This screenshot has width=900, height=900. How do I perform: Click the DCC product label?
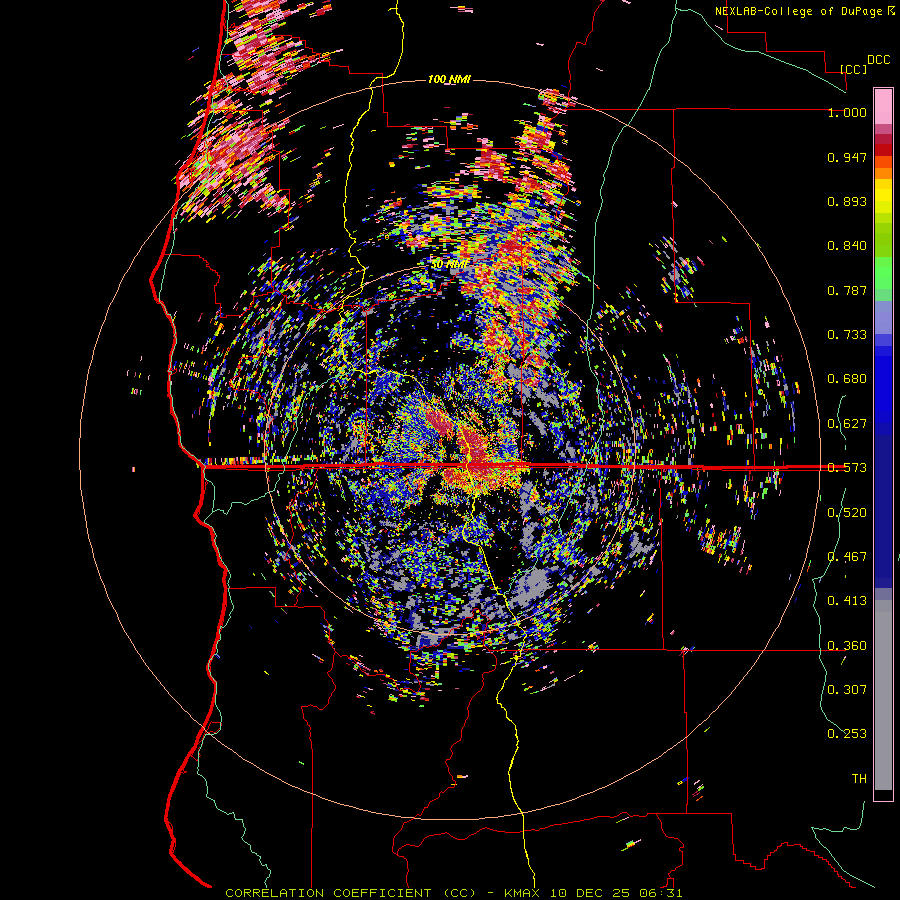(x=878, y=60)
